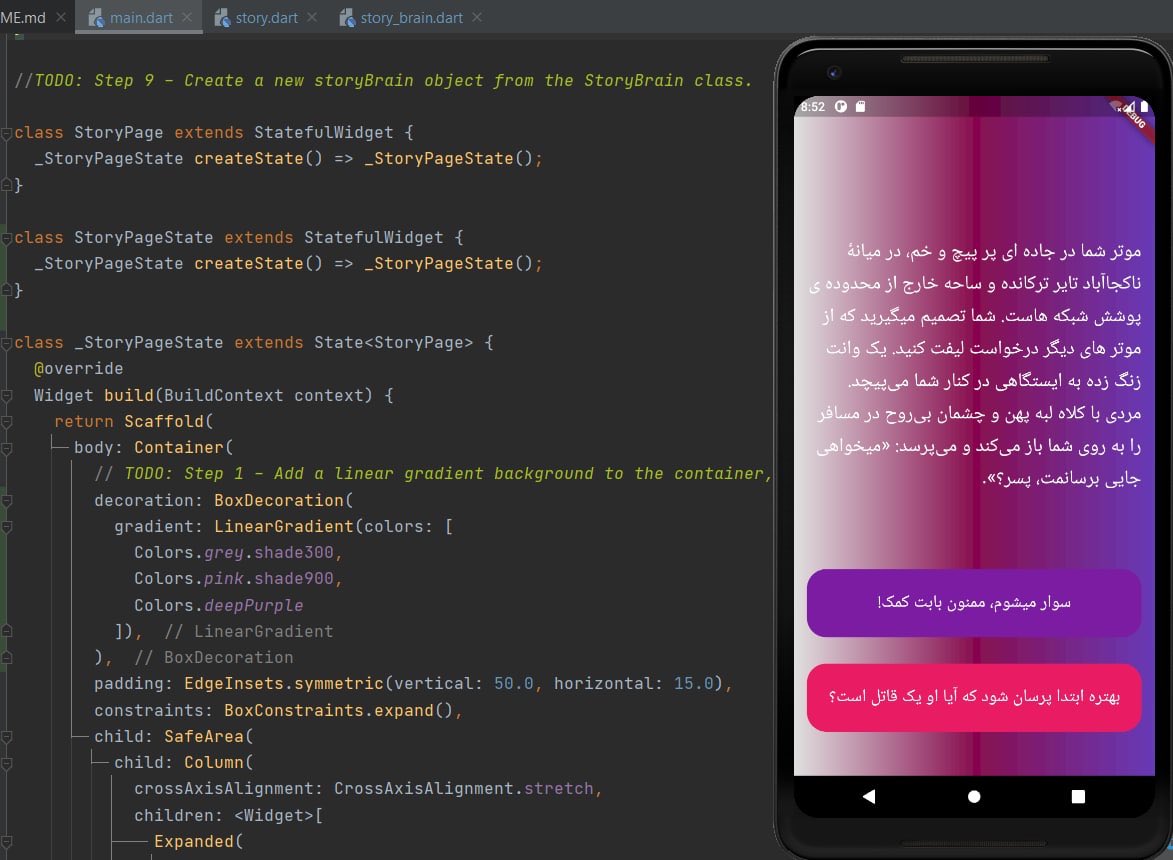Collapse the 'class StoryPage extends StatefulWidget' fold marker
The height and width of the screenshot is (860, 1173).
pos(6,133)
